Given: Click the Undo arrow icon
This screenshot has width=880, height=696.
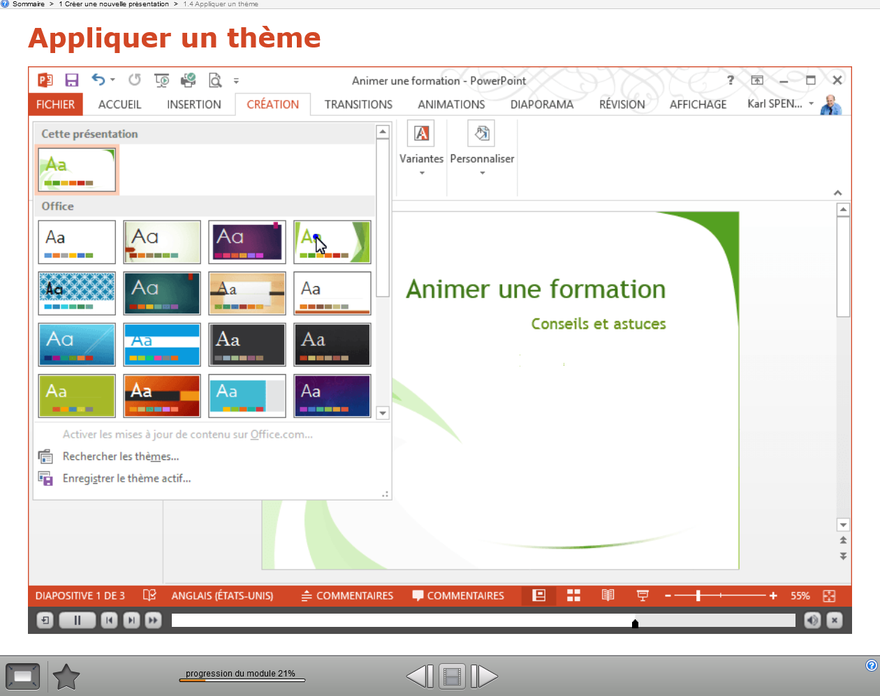Looking at the screenshot, I should [98, 80].
